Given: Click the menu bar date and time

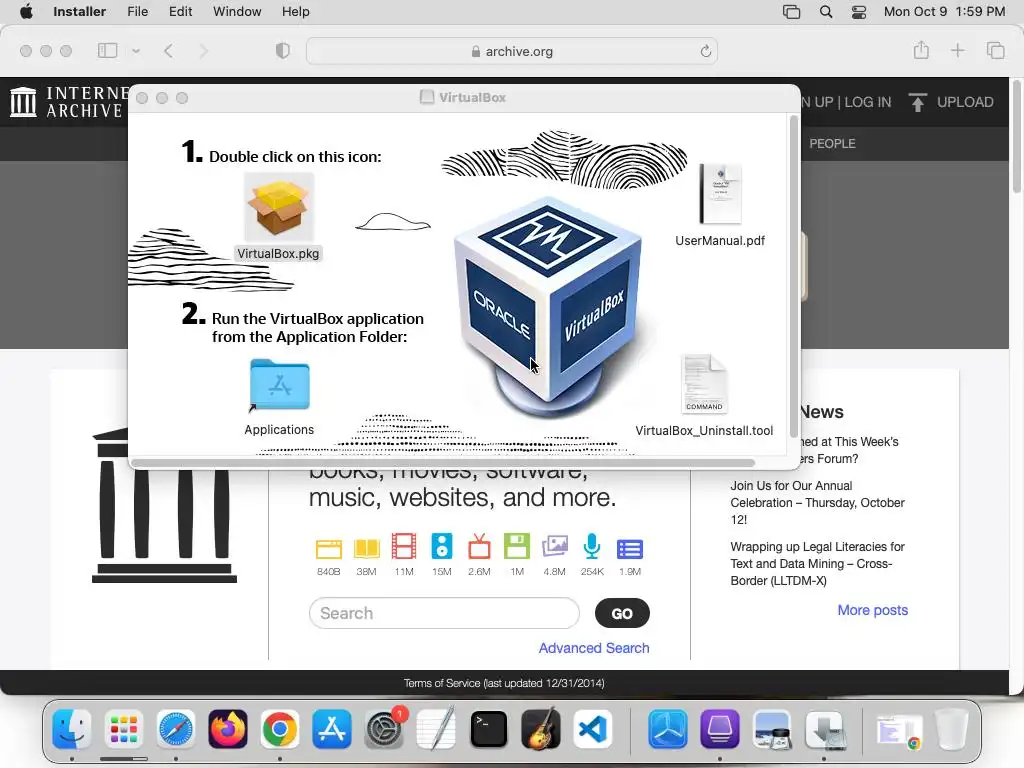Looking at the screenshot, I should click(x=944, y=12).
